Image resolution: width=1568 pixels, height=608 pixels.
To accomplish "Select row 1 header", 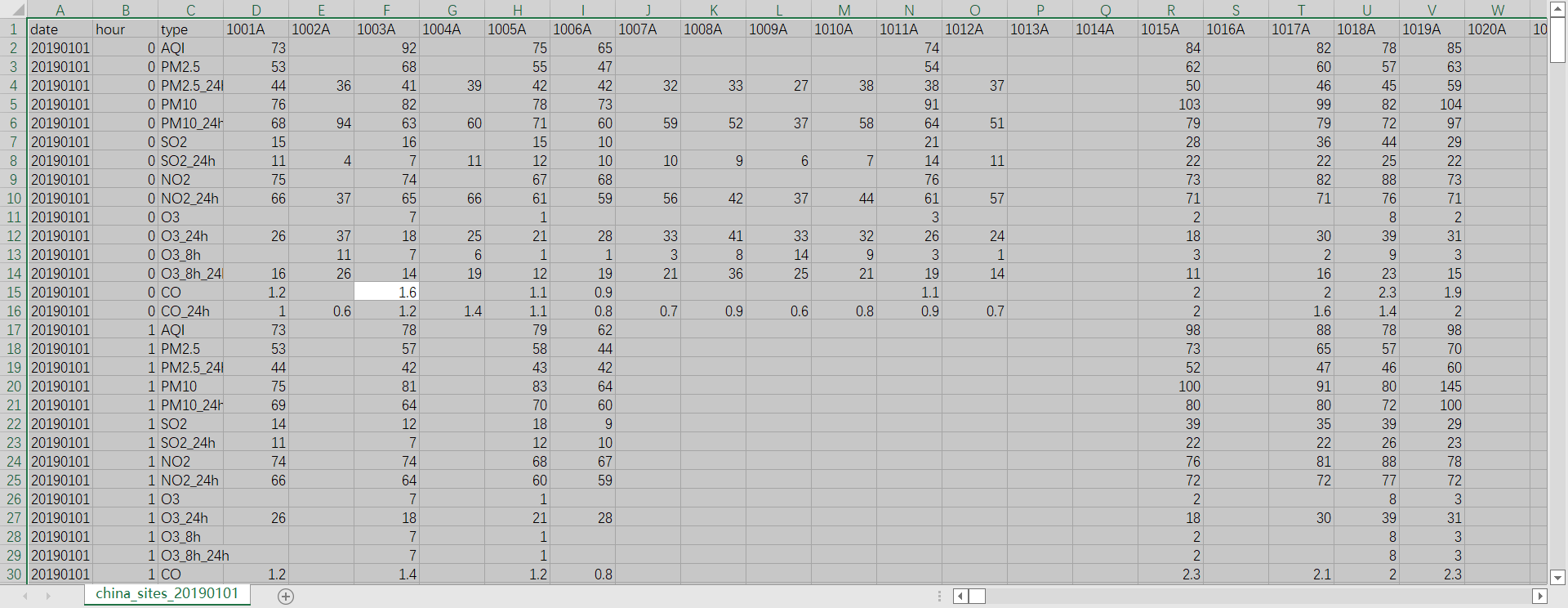I will point(14,29).
